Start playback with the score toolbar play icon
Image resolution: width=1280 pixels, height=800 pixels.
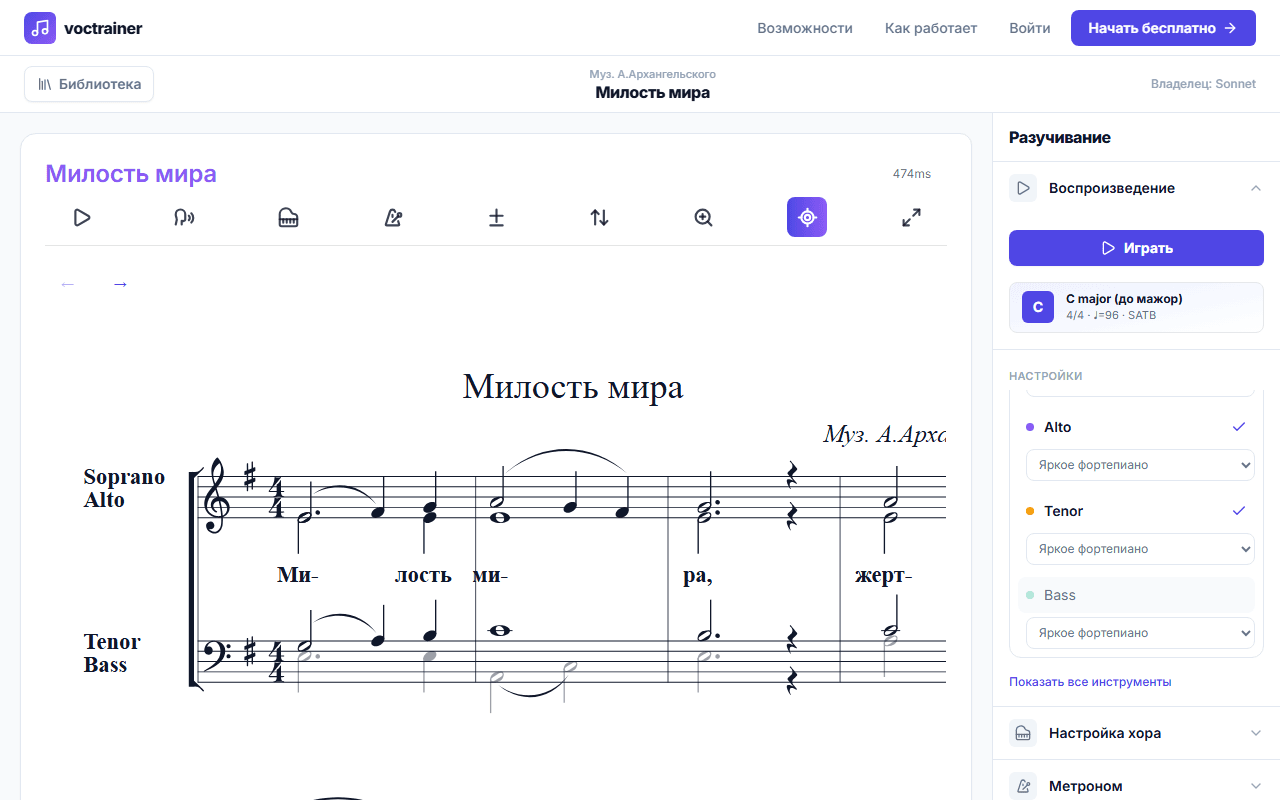(83, 217)
